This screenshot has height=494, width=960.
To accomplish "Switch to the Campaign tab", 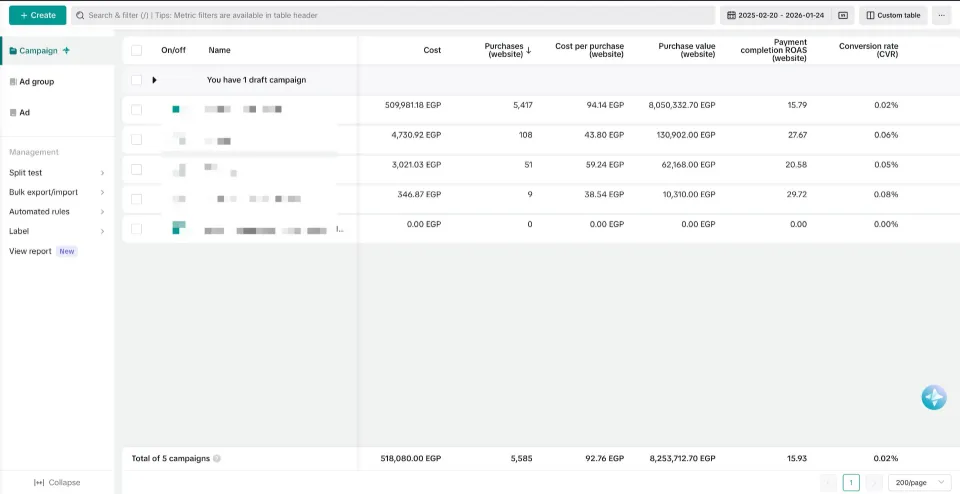I will click(x=38, y=51).
